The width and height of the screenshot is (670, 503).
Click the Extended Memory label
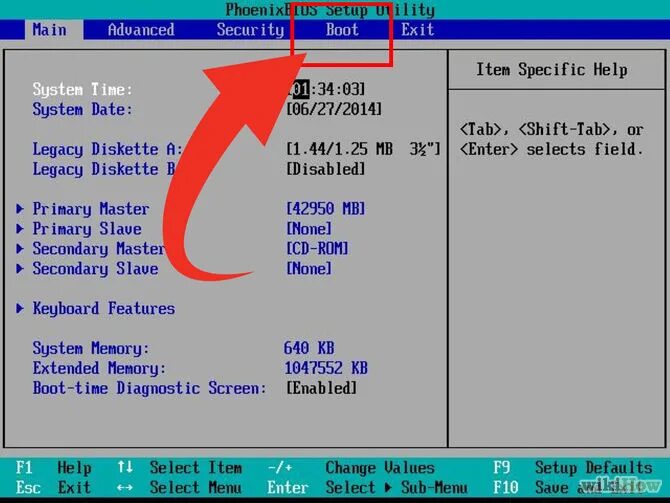100,368
